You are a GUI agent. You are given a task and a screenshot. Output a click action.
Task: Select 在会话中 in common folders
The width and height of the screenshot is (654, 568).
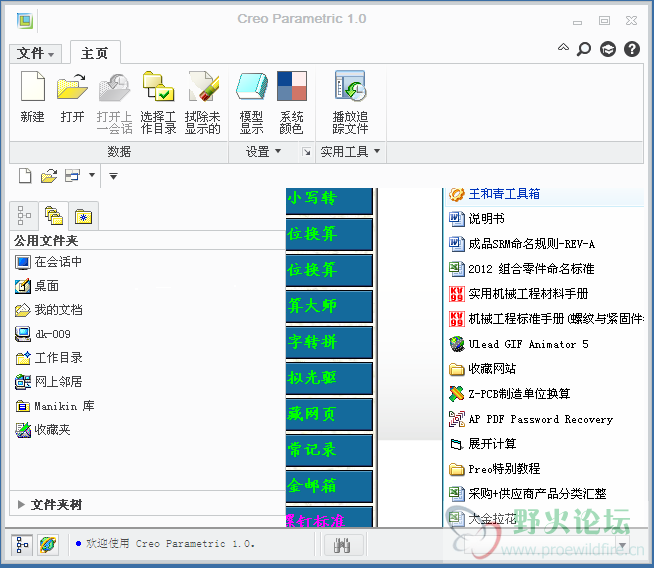pyautogui.click(x=48, y=262)
